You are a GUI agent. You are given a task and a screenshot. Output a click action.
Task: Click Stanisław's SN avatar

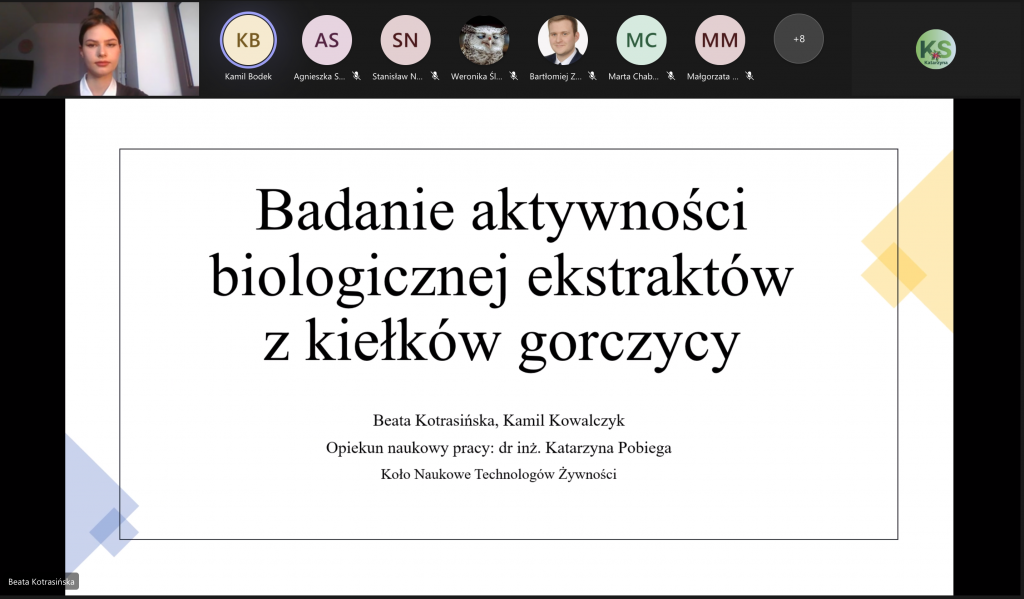pyautogui.click(x=405, y=40)
